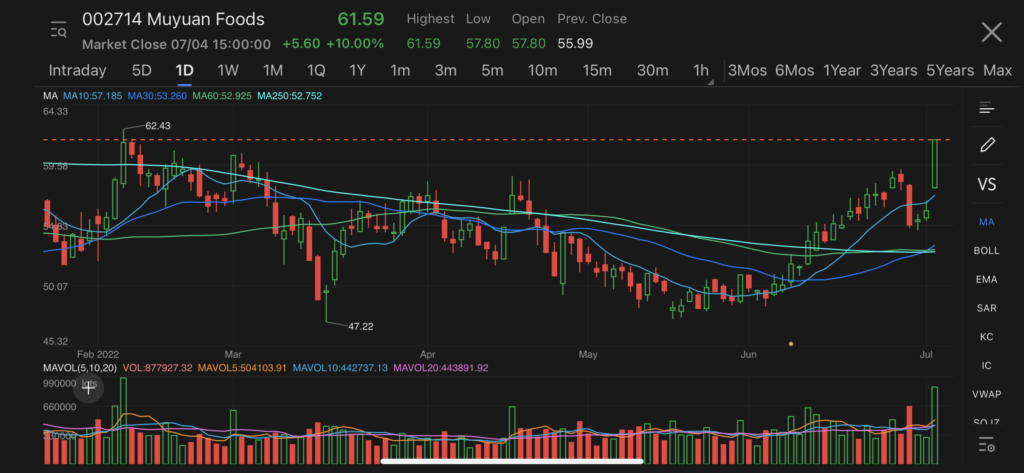Toggle VWAP indicator

tap(986, 394)
